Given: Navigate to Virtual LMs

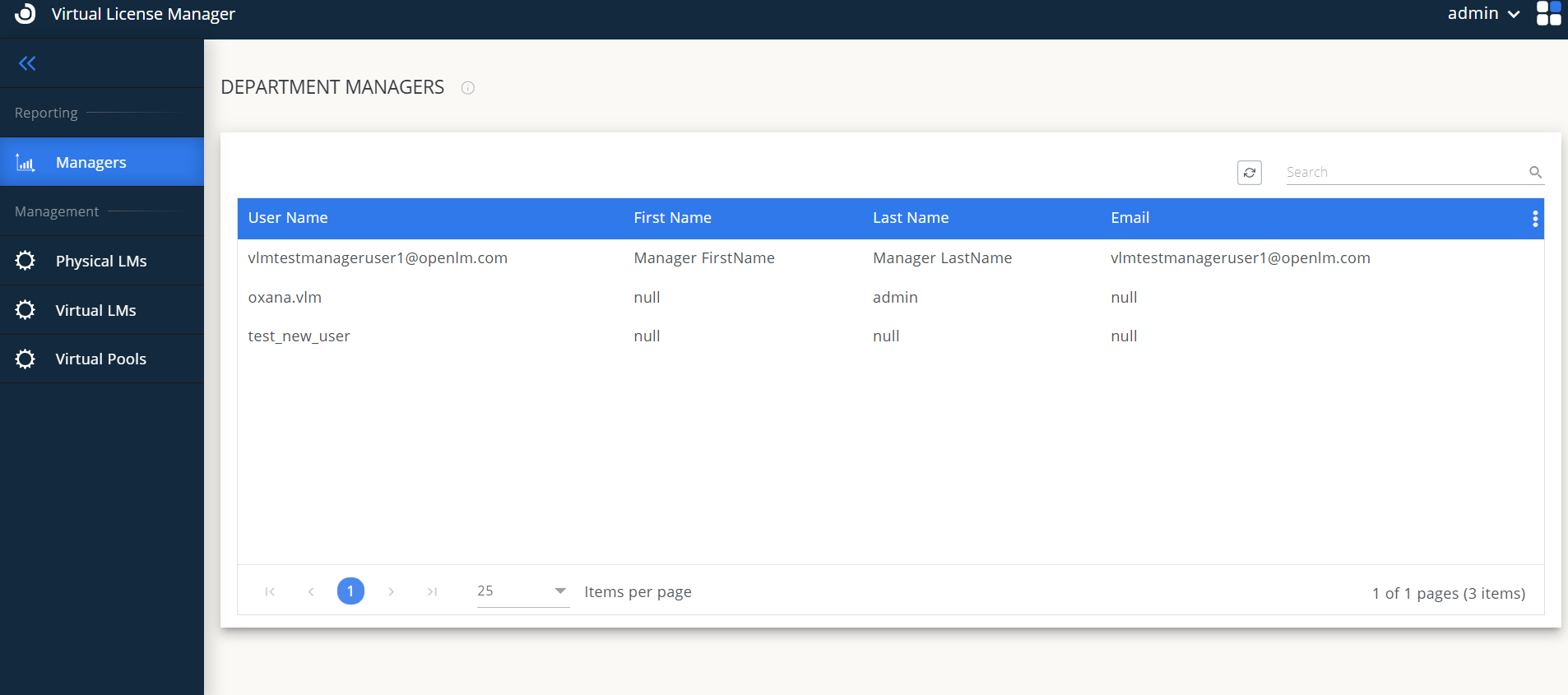Looking at the screenshot, I should pos(96,311).
